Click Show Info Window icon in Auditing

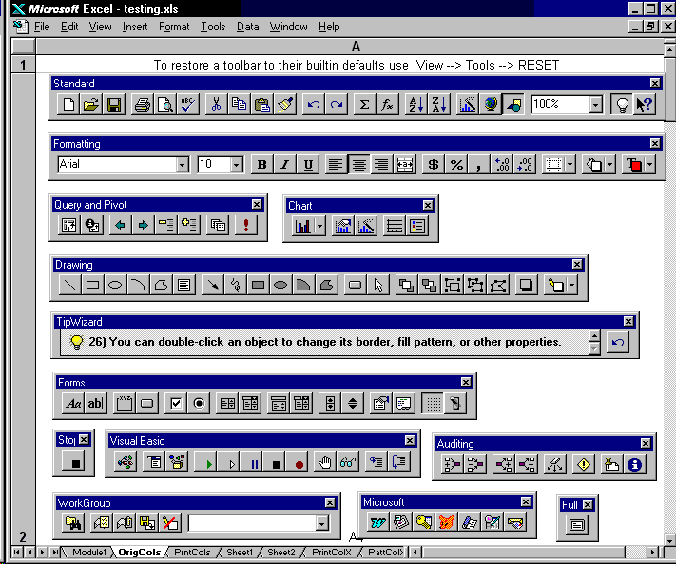point(635,464)
